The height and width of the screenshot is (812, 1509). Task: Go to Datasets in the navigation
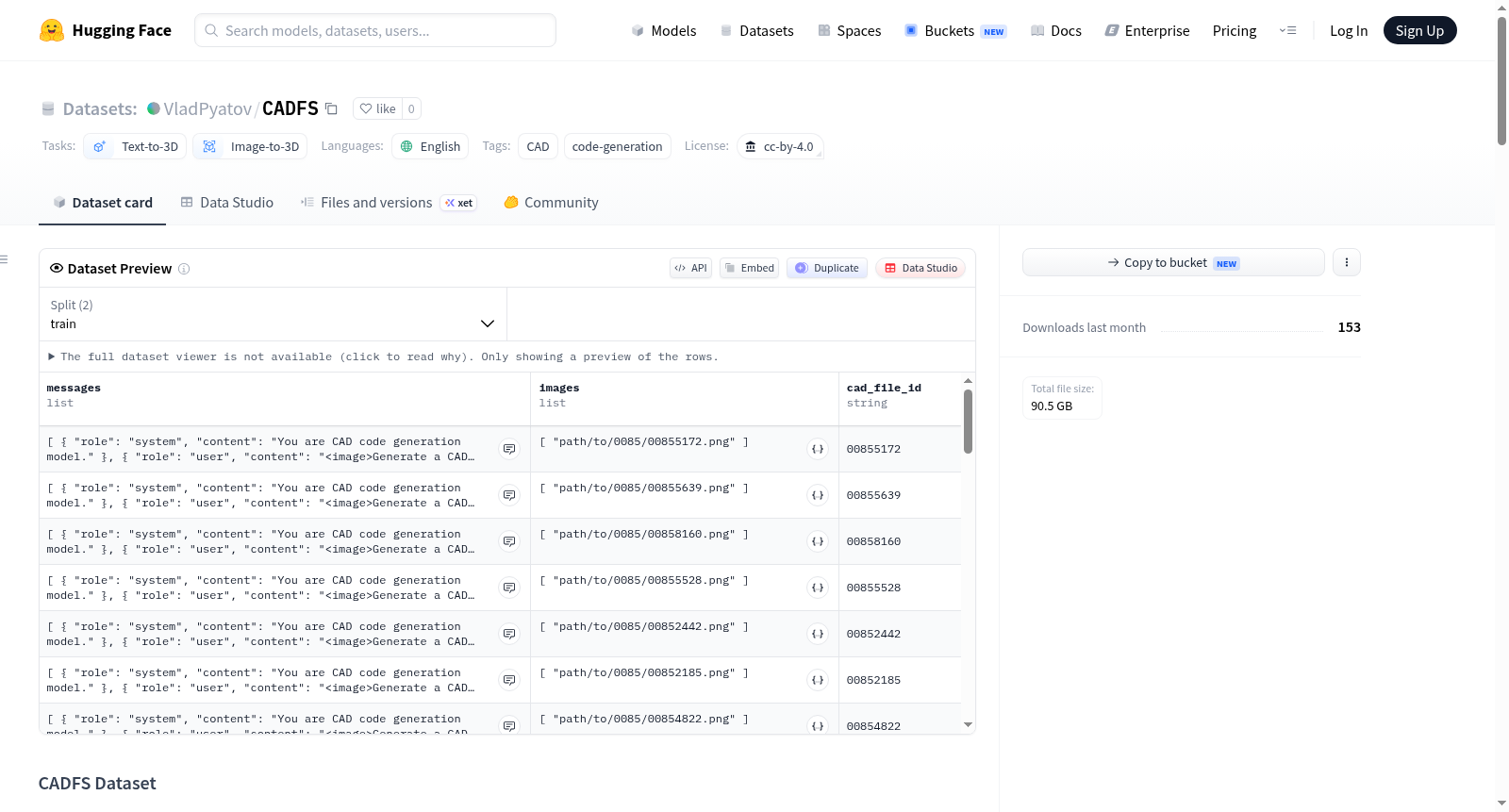click(756, 30)
